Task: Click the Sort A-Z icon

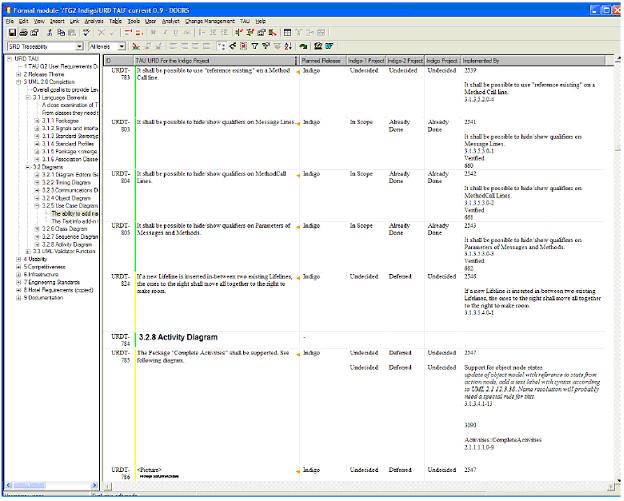Action: pos(288,47)
